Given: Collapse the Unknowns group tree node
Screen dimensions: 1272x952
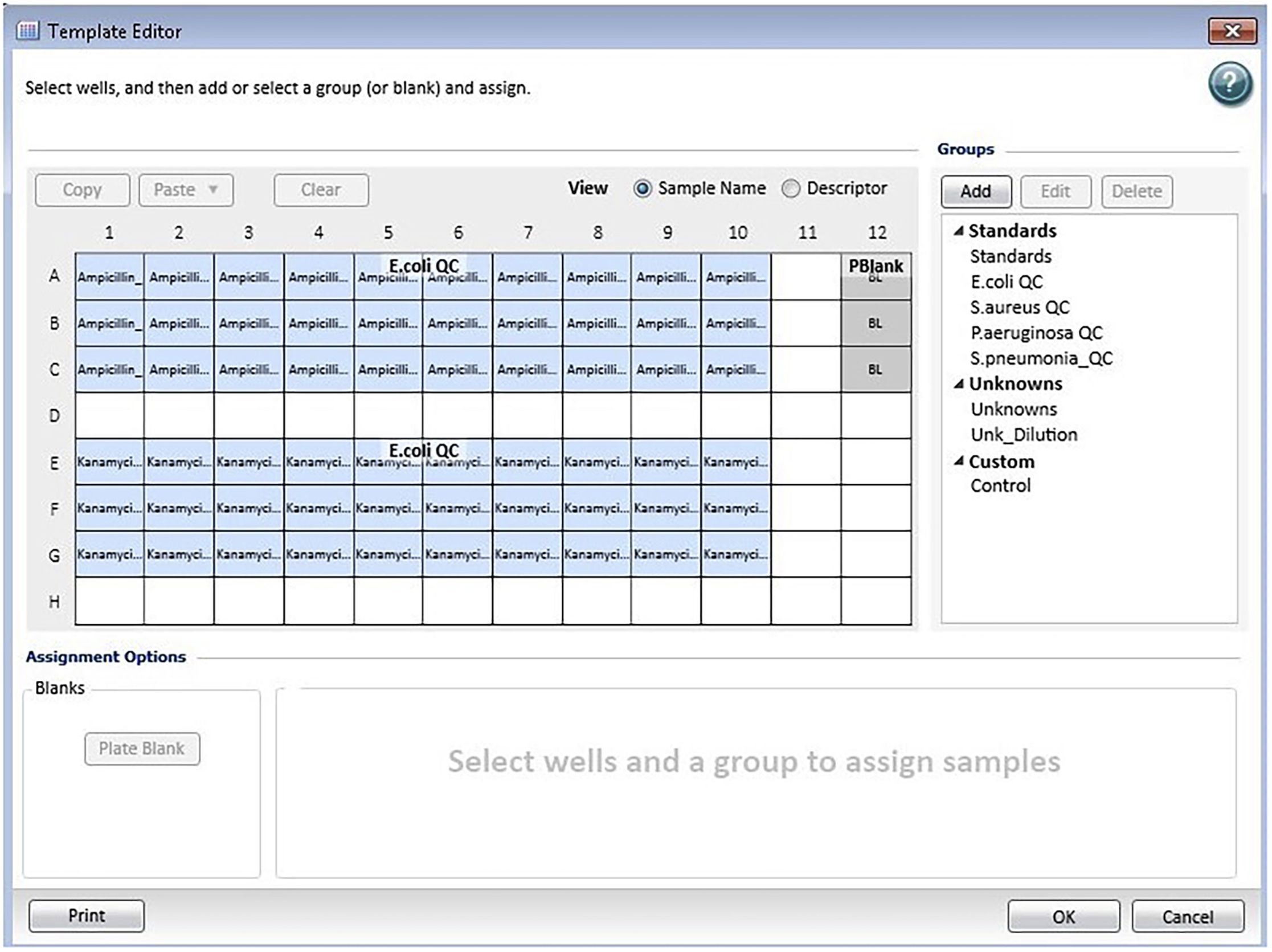Looking at the screenshot, I should 958,384.
